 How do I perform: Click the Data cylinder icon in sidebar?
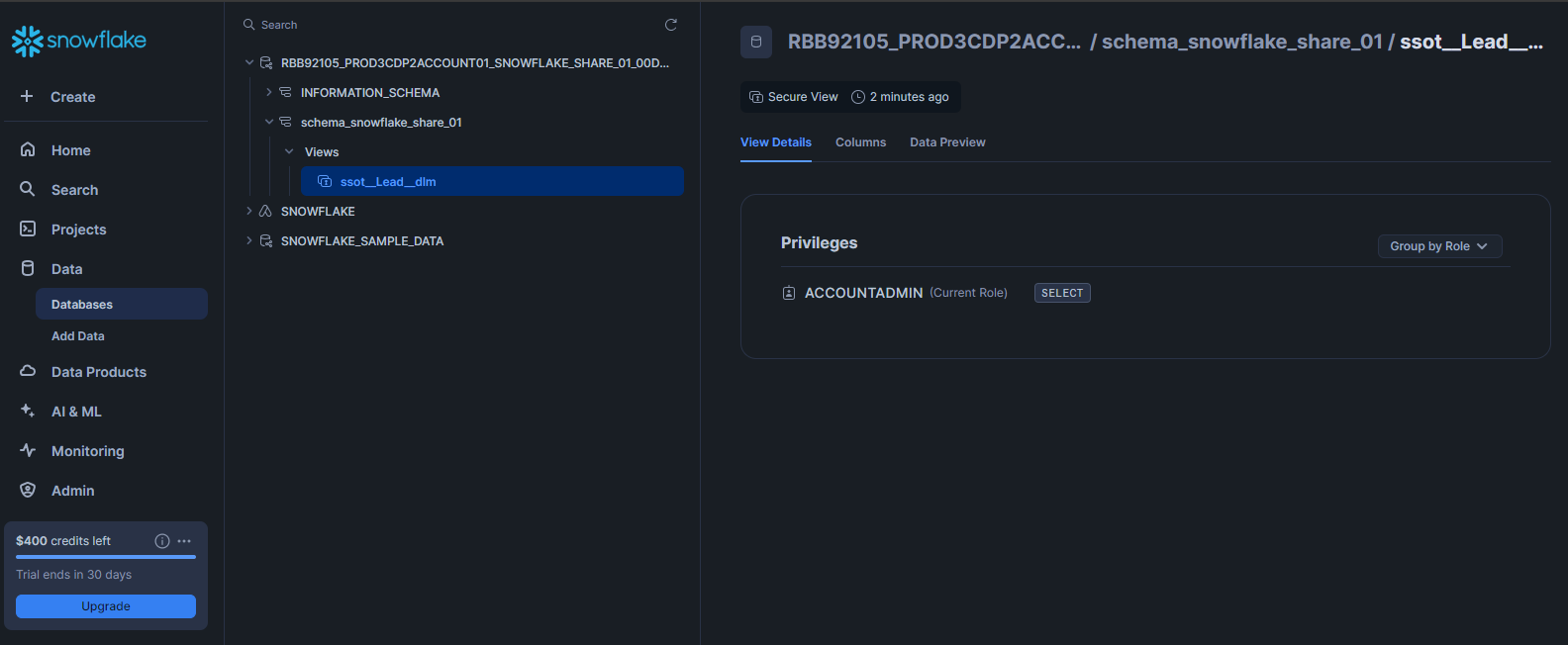tap(28, 268)
